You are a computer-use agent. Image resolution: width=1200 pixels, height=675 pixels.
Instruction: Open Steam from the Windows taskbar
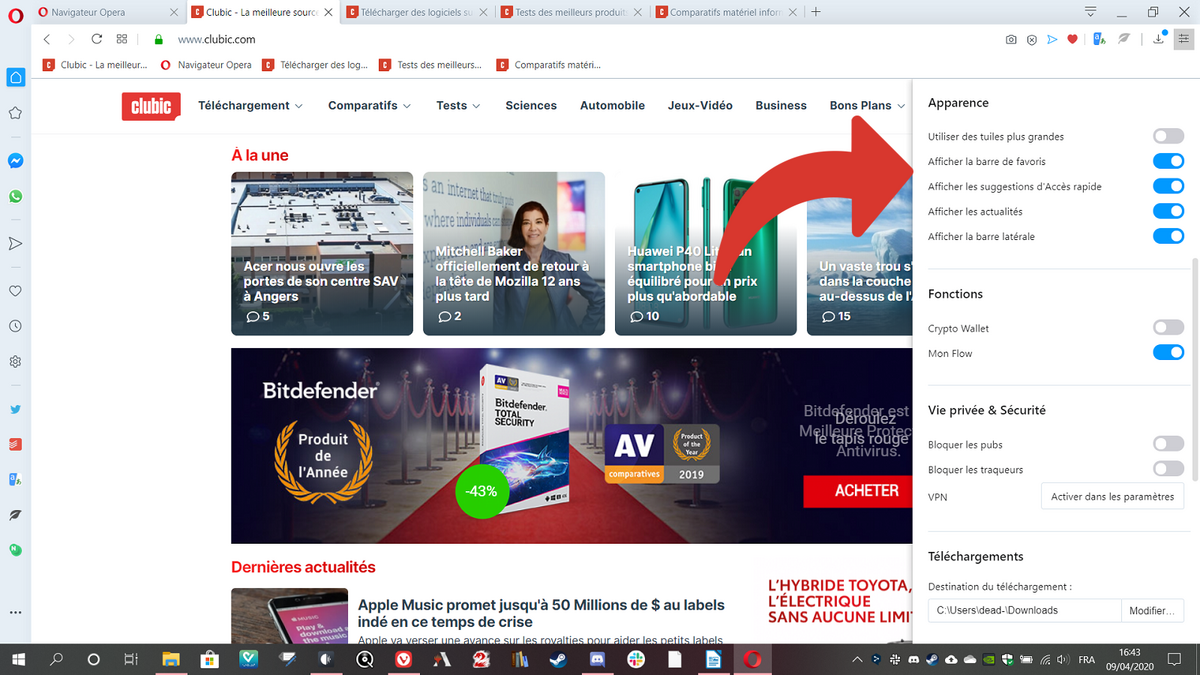coord(556,659)
